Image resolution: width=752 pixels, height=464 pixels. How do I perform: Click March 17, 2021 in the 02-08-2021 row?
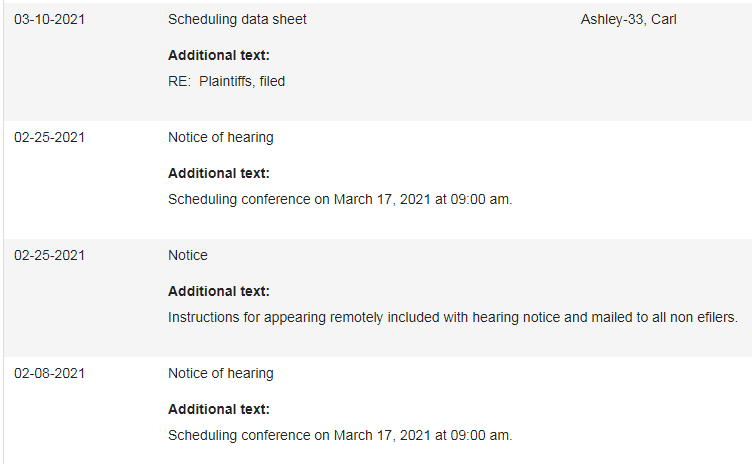pos(382,435)
